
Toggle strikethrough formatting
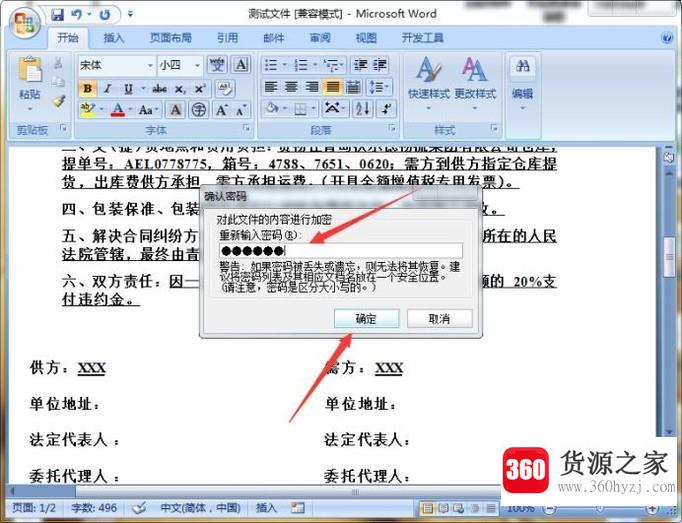tap(160, 89)
